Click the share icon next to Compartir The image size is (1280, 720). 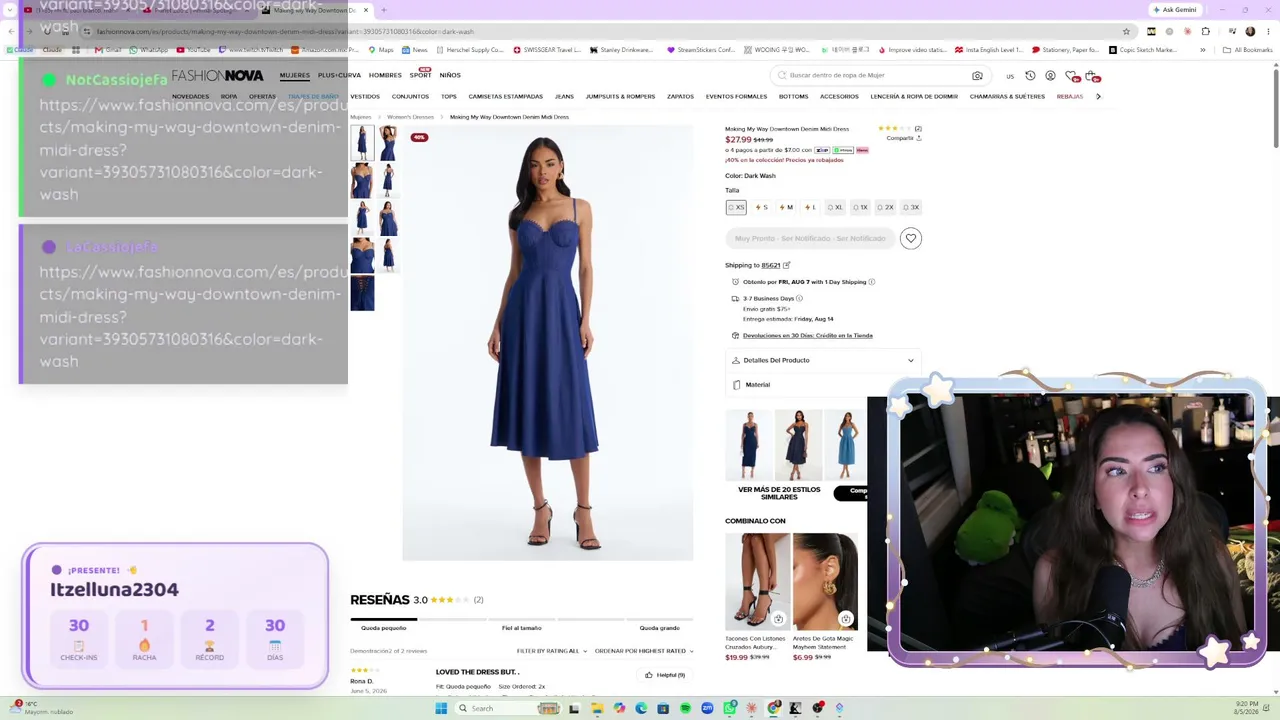click(x=918, y=138)
